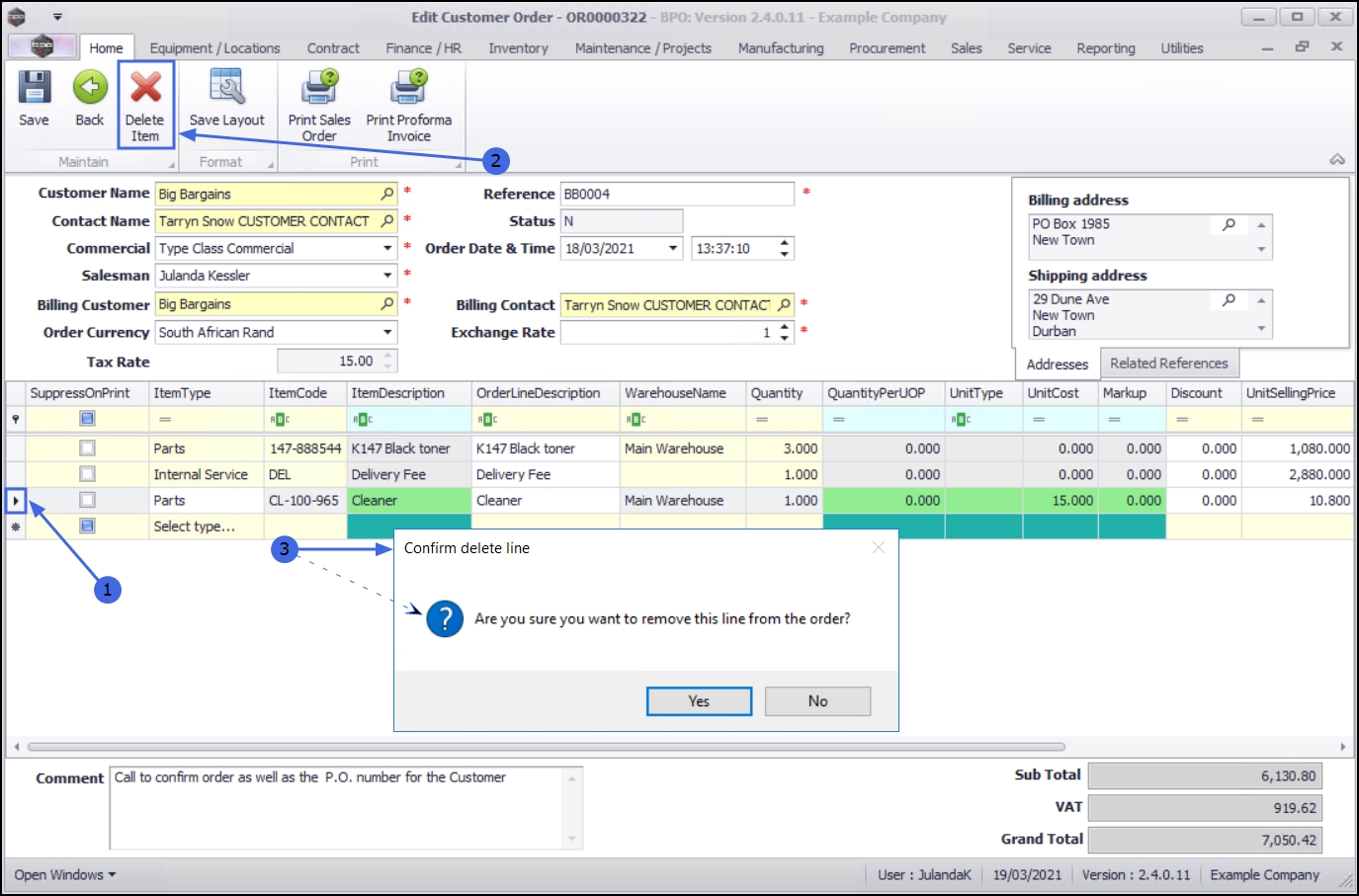This screenshot has width=1359, height=896.
Task: Click the application logo button in ribbon
Action: (x=42, y=46)
